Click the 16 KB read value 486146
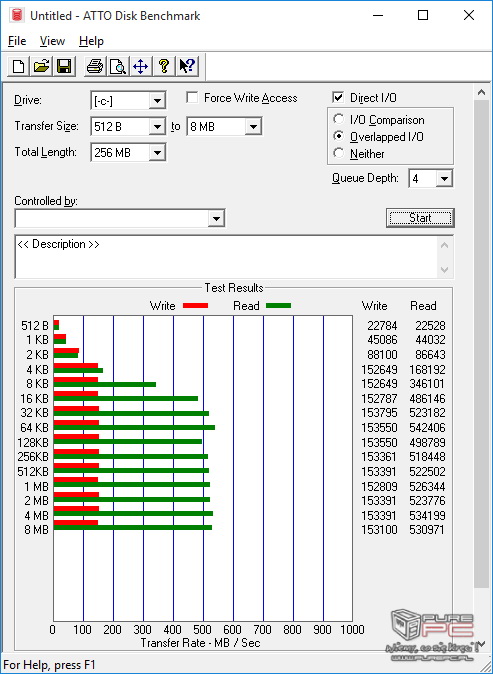Screen dimensions: 493x674 point(427,398)
